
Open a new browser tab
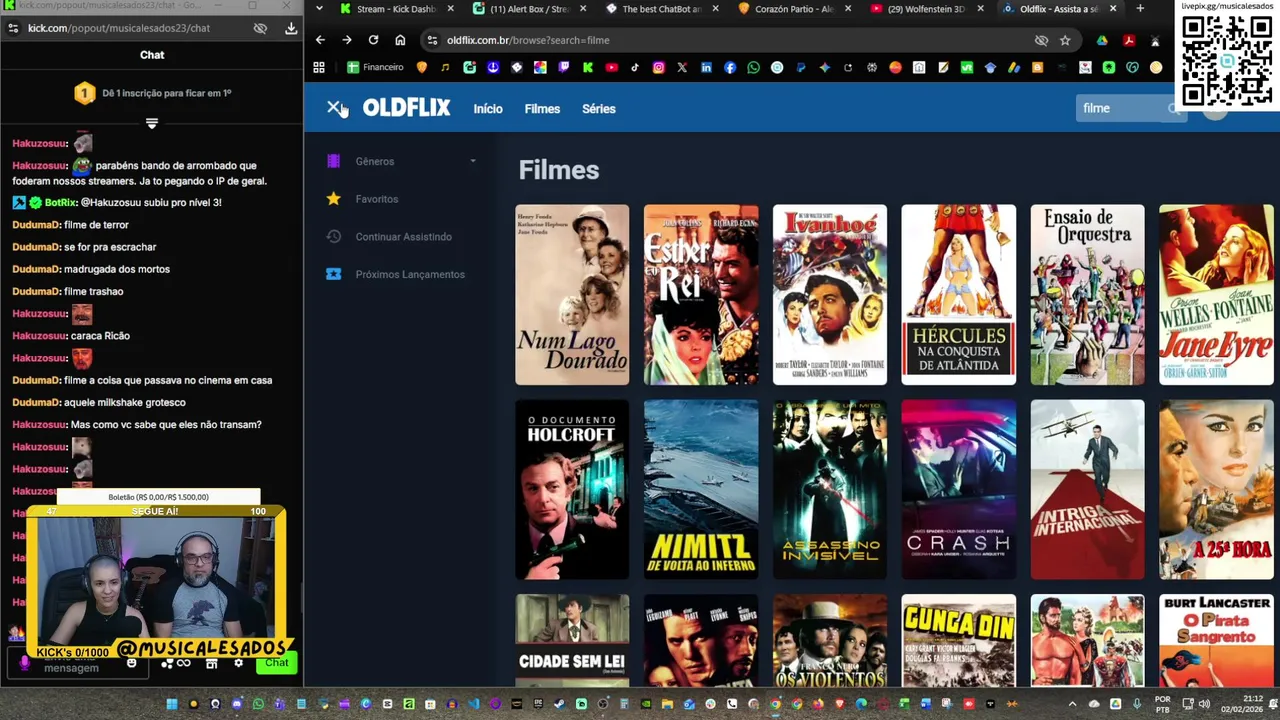[x=1140, y=9]
